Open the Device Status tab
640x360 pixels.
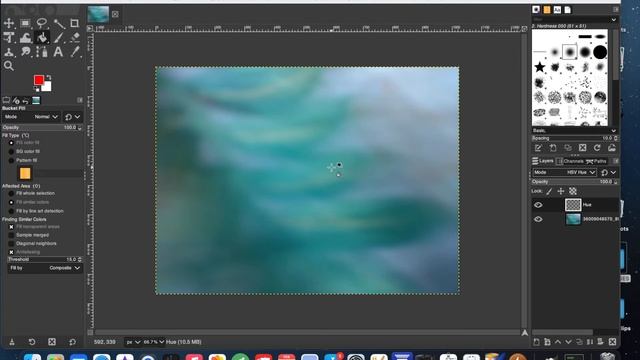16,100
